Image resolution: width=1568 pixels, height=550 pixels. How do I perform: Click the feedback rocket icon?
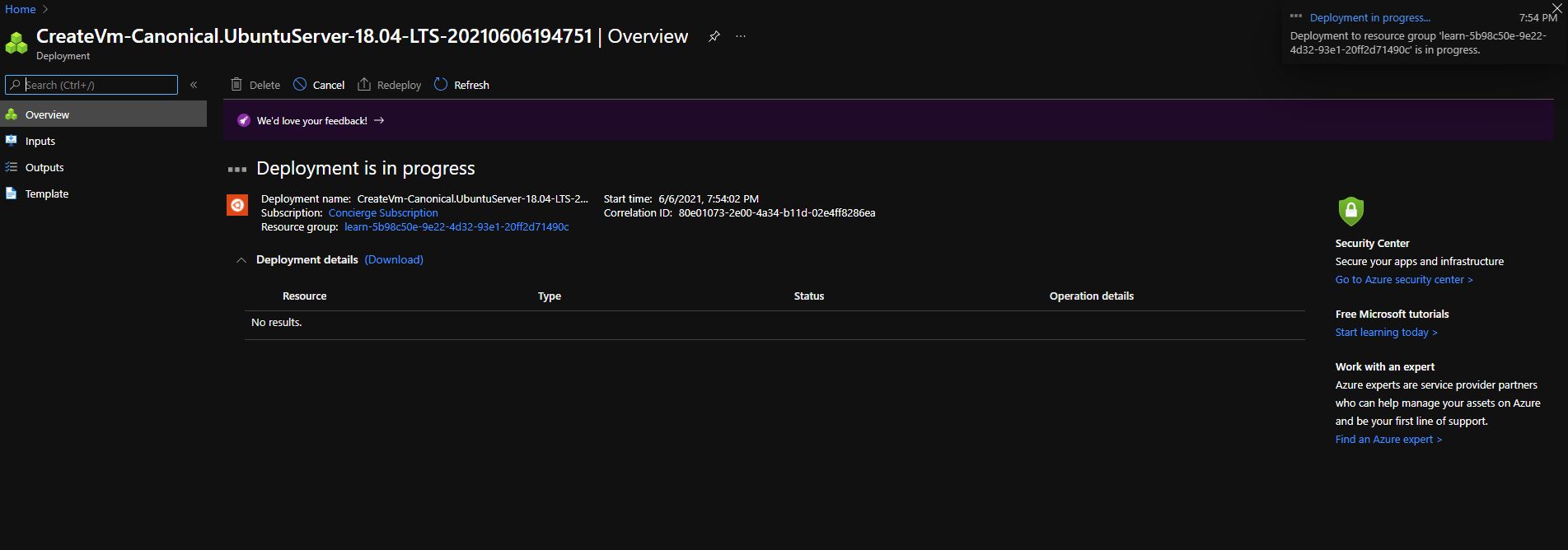coord(243,120)
